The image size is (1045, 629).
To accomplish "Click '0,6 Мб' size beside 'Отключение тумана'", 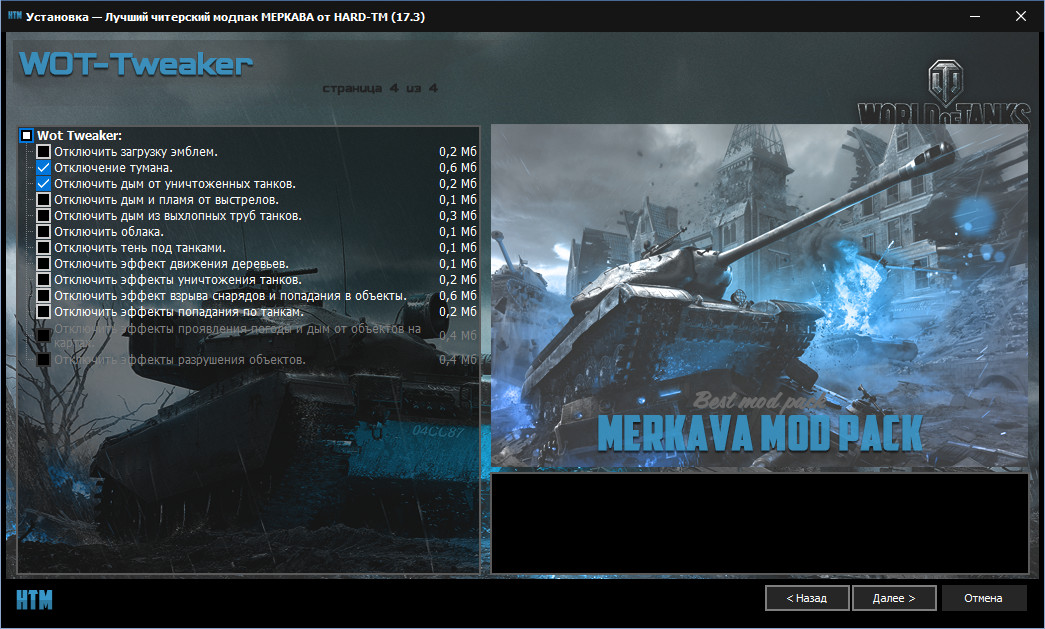I will pyautogui.click(x=458, y=167).
